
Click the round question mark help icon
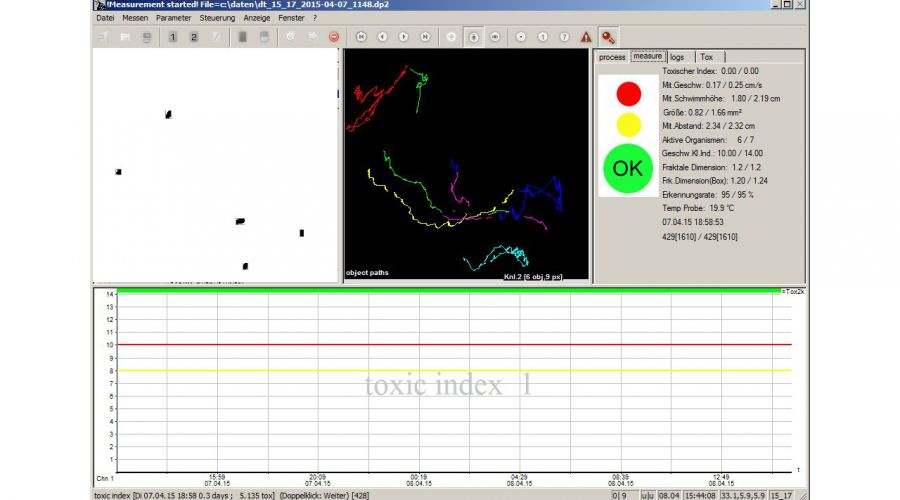pos(564,37)
